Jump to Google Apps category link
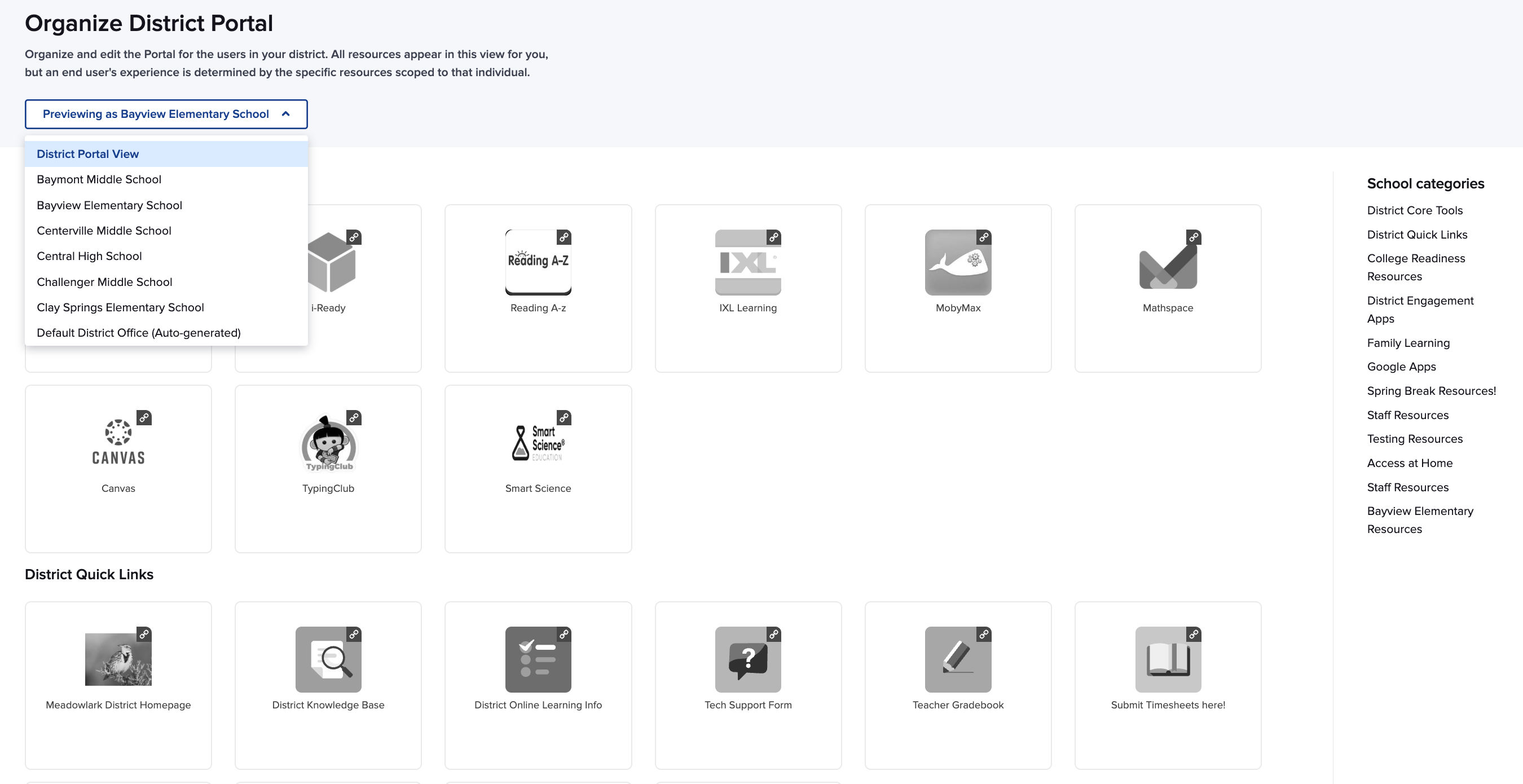The height and width of the screenshot is (784, 1523). [x=1401, y=367]
